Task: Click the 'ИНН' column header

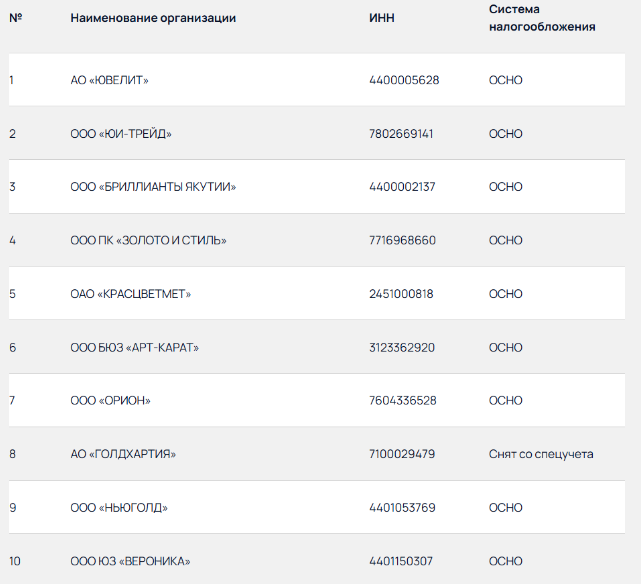Action: point(382,18)
